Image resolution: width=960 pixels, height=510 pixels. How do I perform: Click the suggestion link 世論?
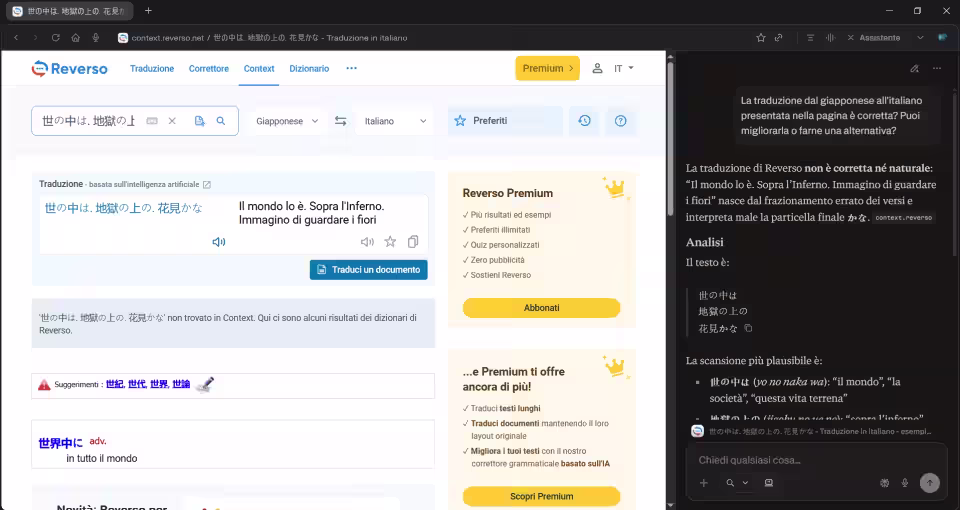point(181,384)
